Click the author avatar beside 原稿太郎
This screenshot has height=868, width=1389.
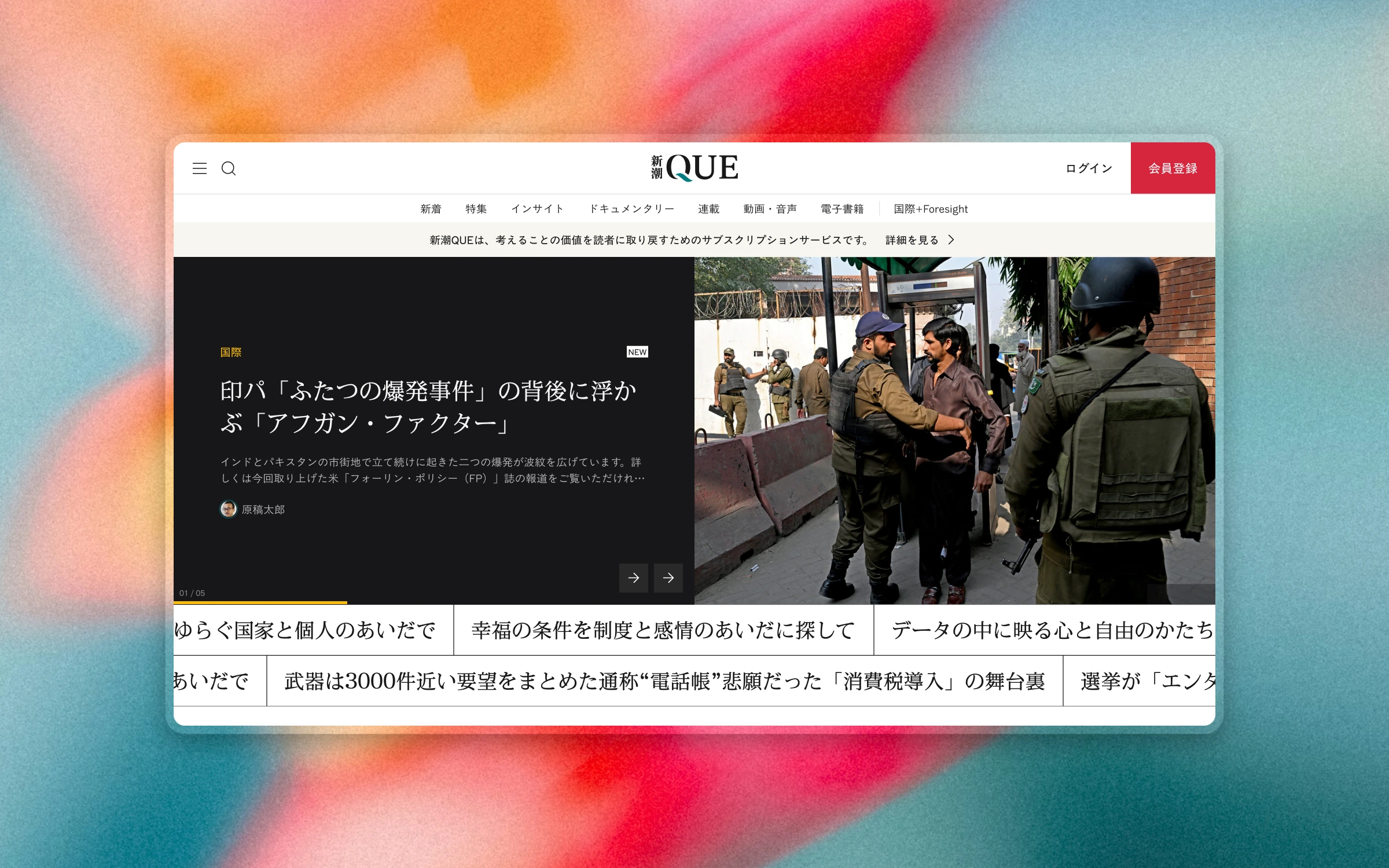point(229,509)
